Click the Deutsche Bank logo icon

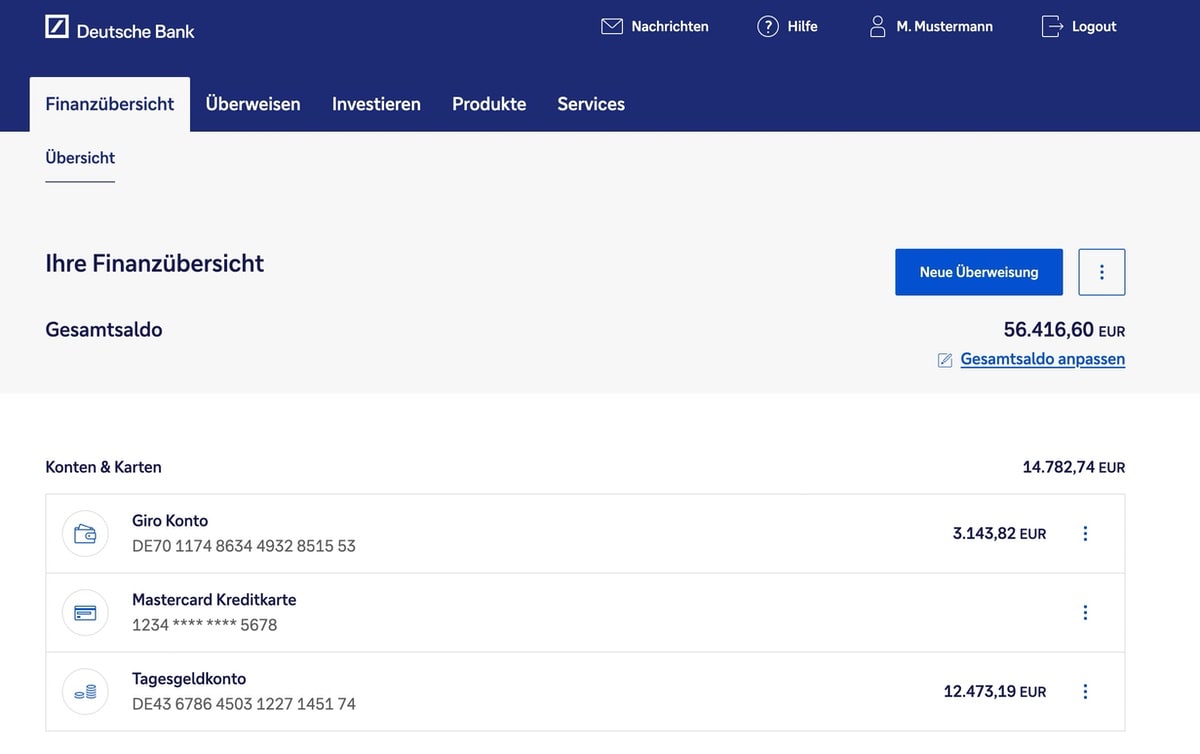coord(57,28)
